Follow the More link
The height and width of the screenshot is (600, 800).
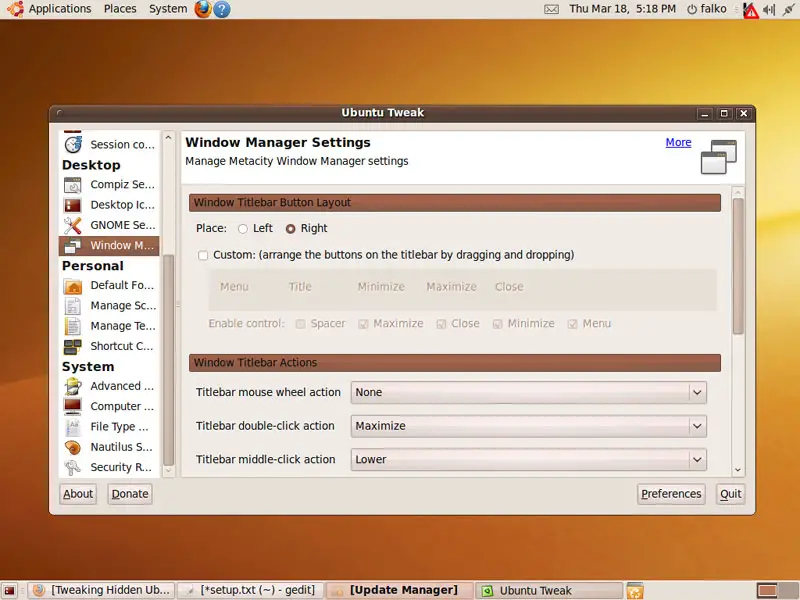[678, 142]
